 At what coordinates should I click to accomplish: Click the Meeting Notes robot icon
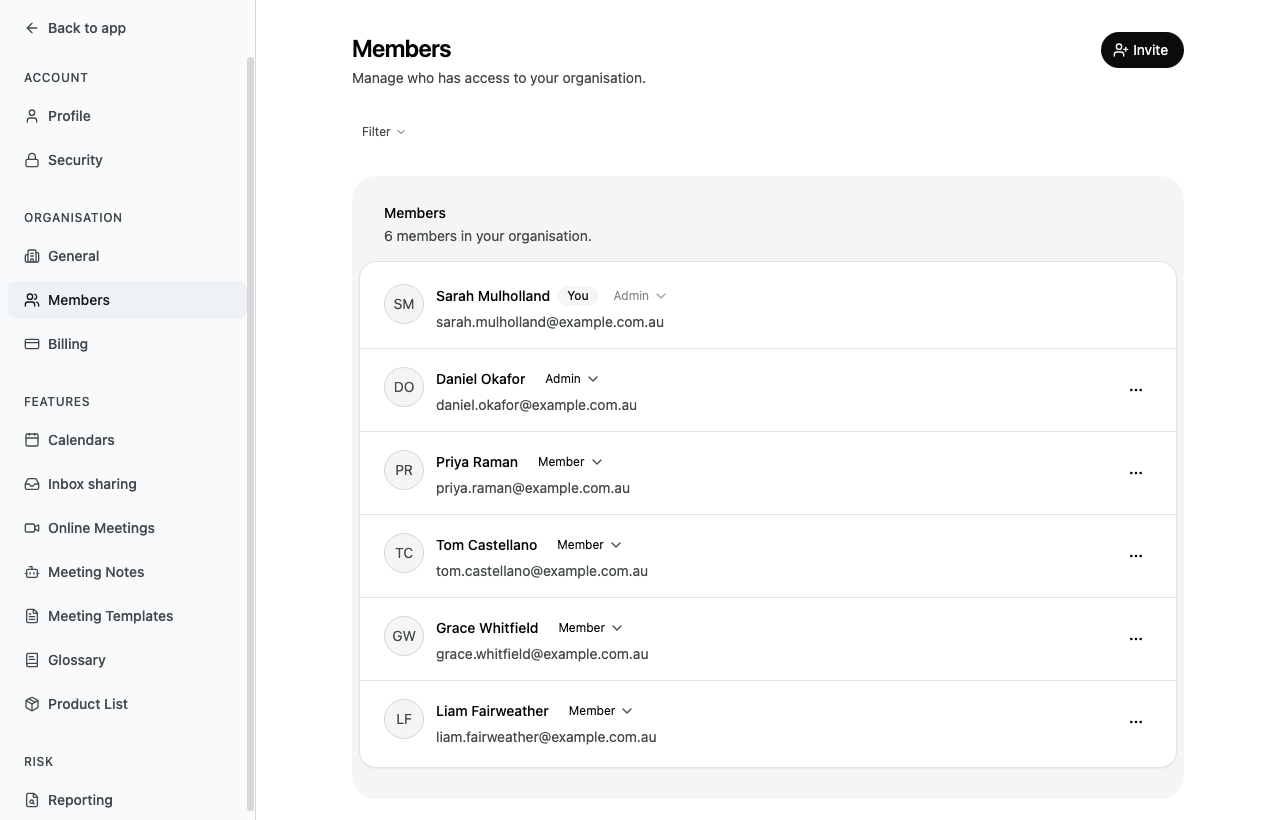click(x=32, y=572)
